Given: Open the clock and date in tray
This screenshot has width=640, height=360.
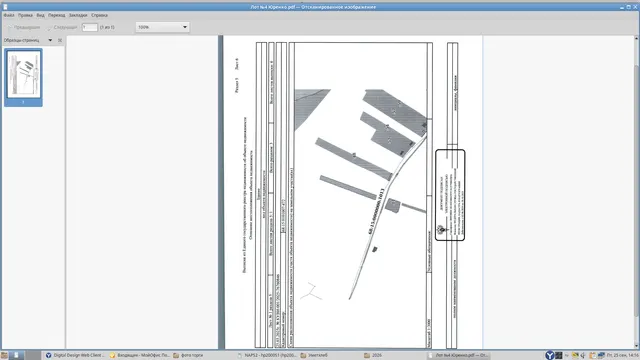Looking at the screenshot, I should [x=623, y=356].
